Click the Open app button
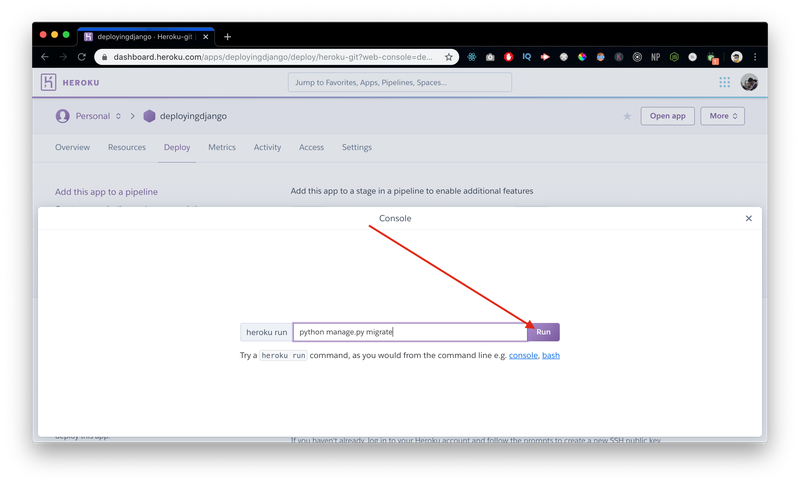Screen dimensions: 800x485 tap(667, 116)
